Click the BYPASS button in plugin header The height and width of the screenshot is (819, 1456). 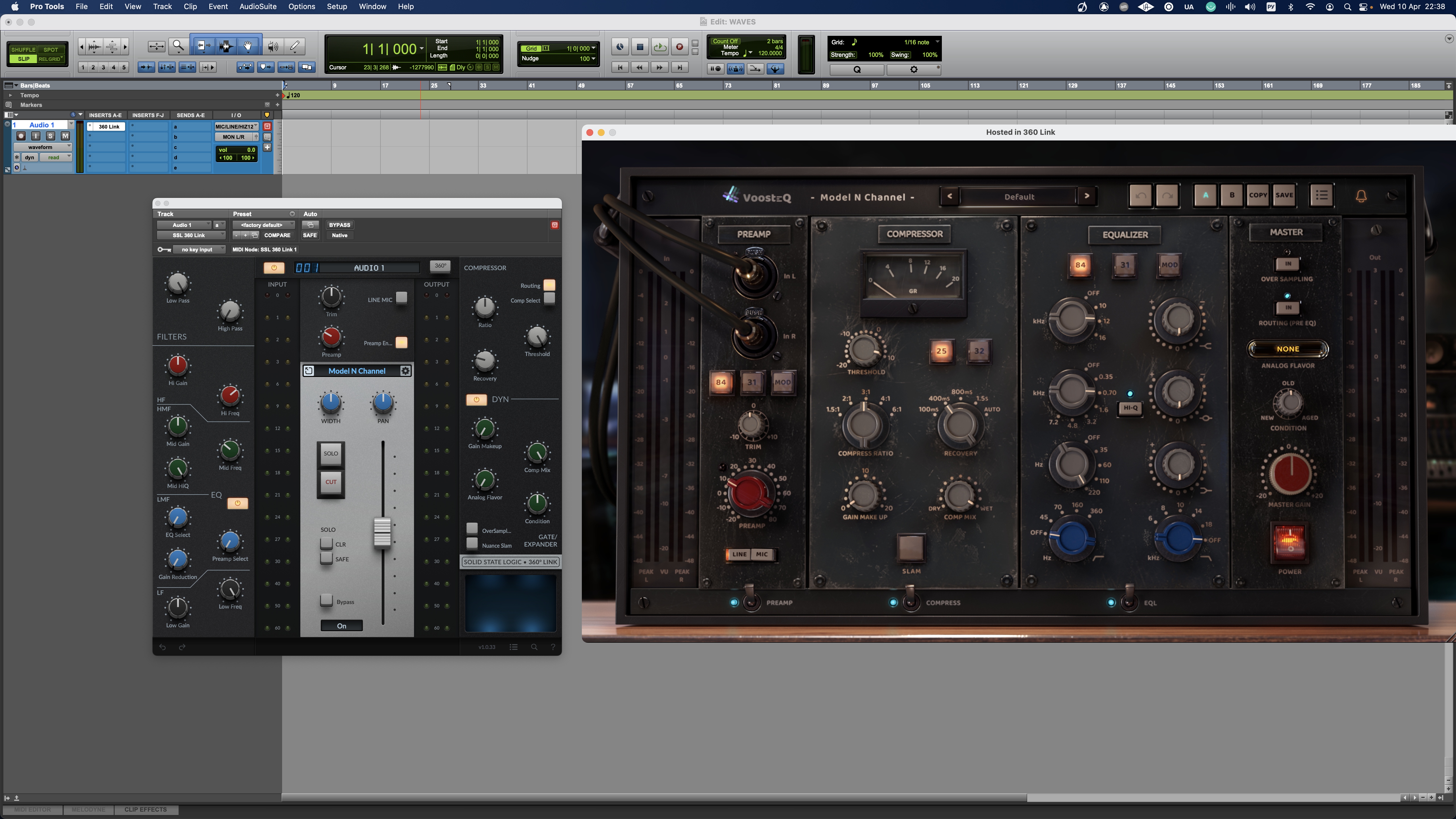coord(339,225)
